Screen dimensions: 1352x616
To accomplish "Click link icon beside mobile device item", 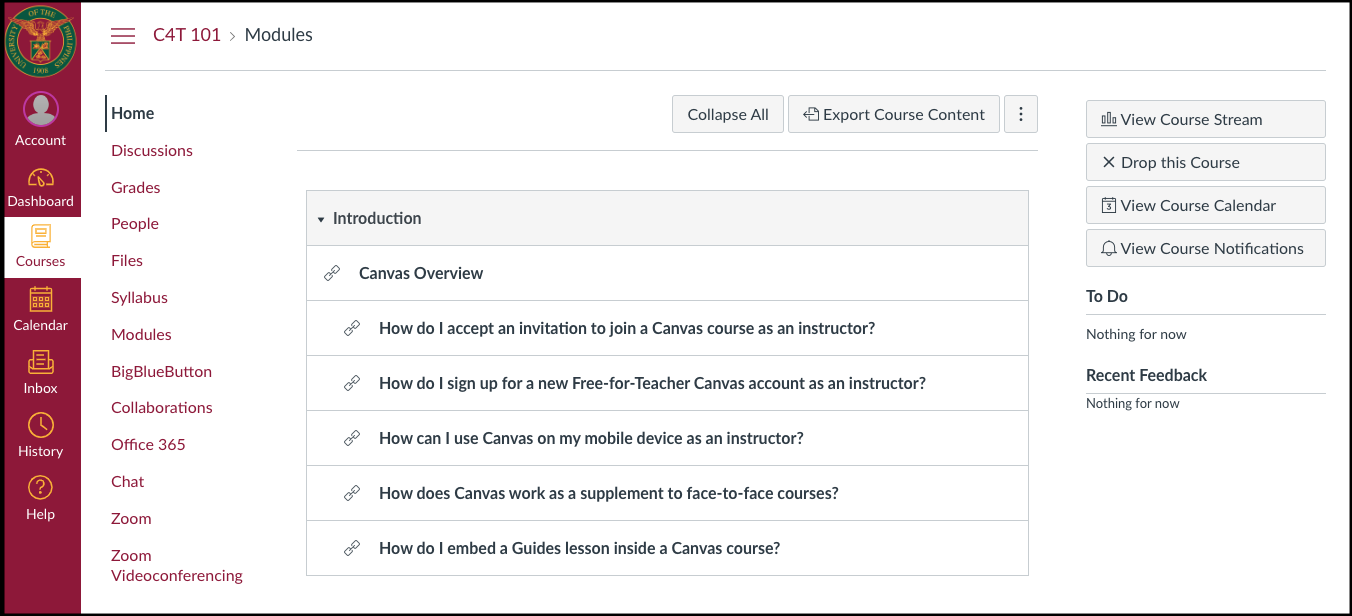I will coord(352,438).
